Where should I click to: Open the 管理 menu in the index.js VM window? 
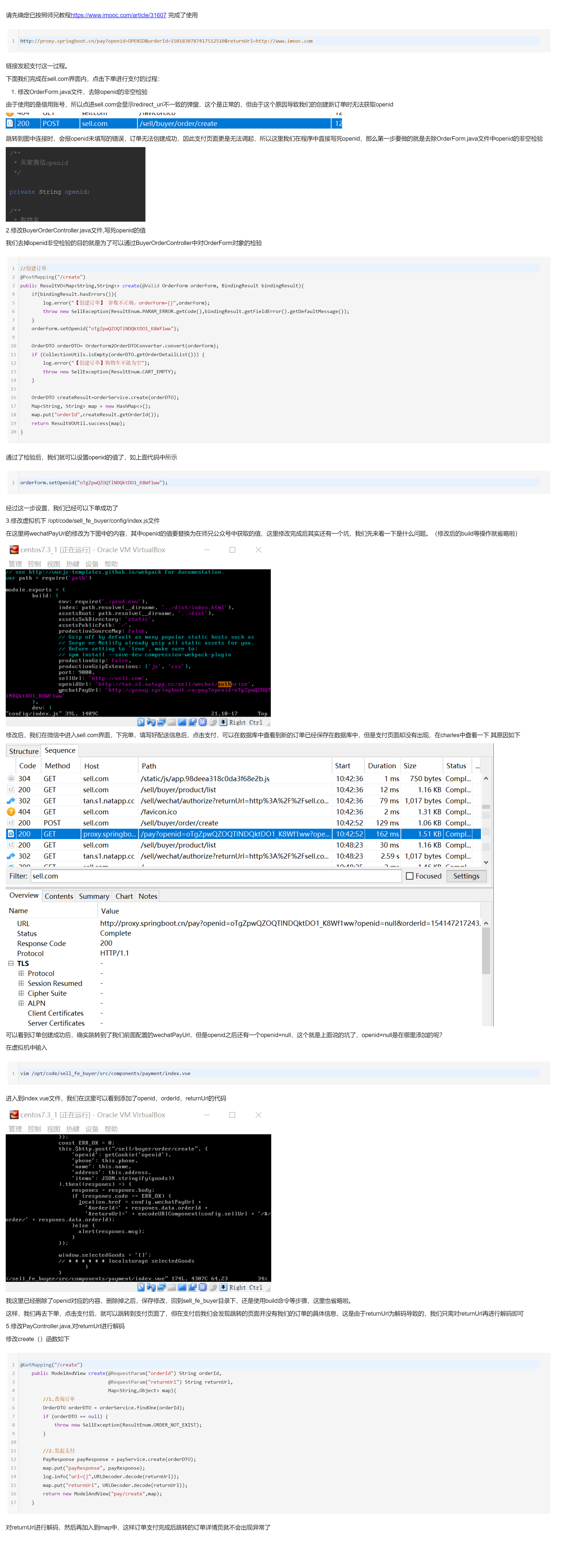pos(15,564)
